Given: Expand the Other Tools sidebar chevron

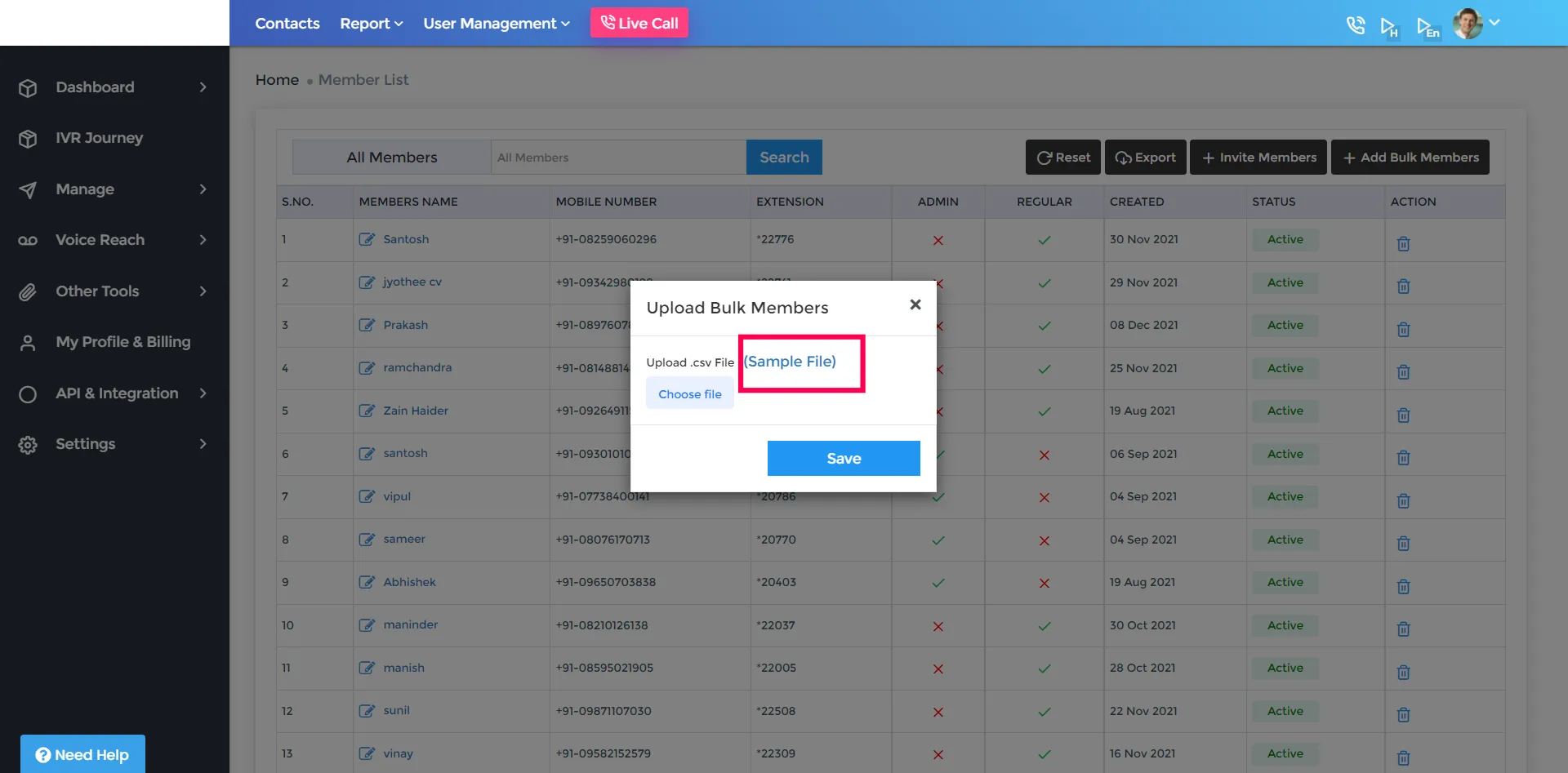Looking at the screenshot, I should pos(203,291).
